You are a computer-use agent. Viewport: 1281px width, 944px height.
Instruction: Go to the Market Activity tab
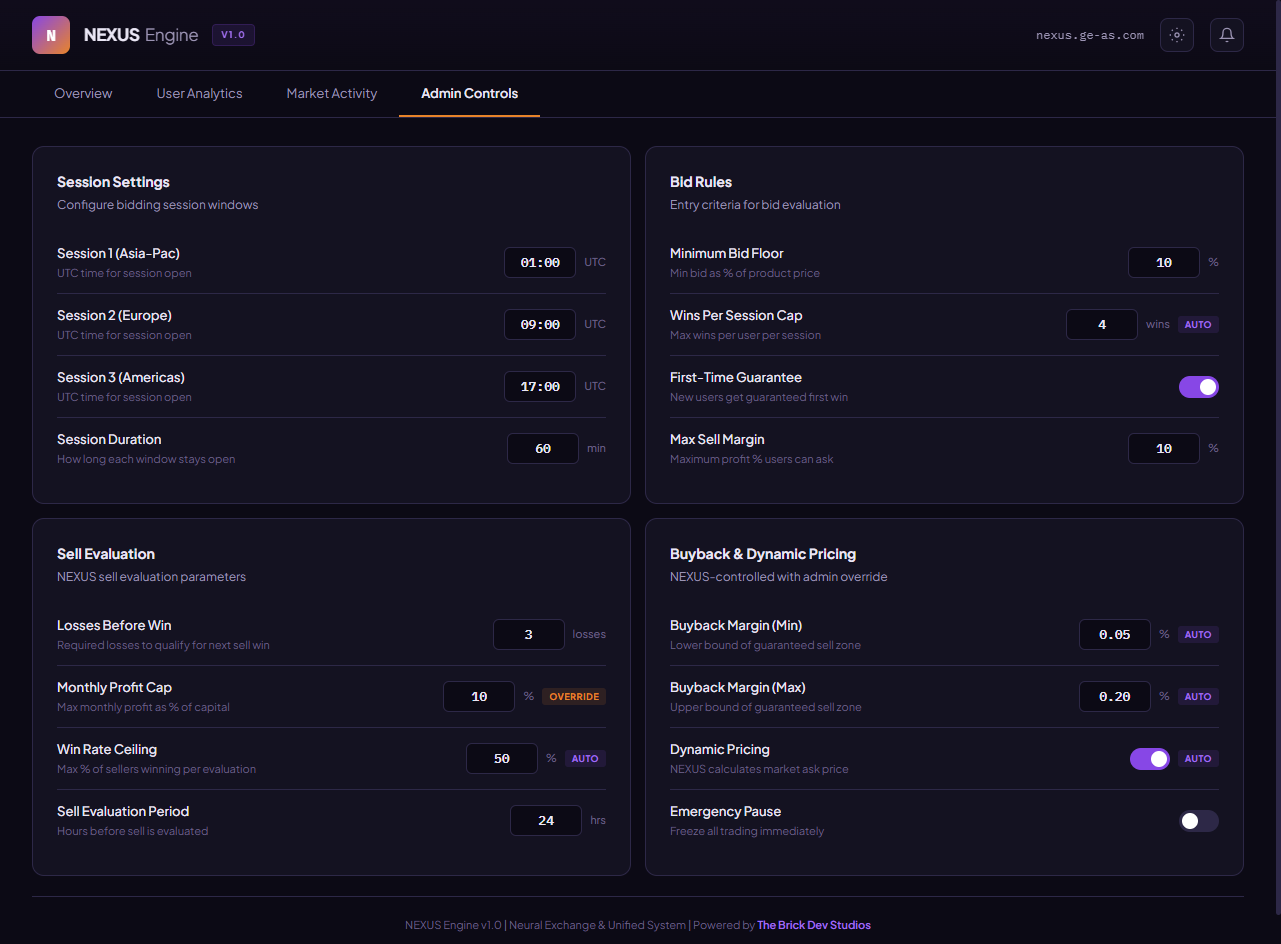[332, 93]
